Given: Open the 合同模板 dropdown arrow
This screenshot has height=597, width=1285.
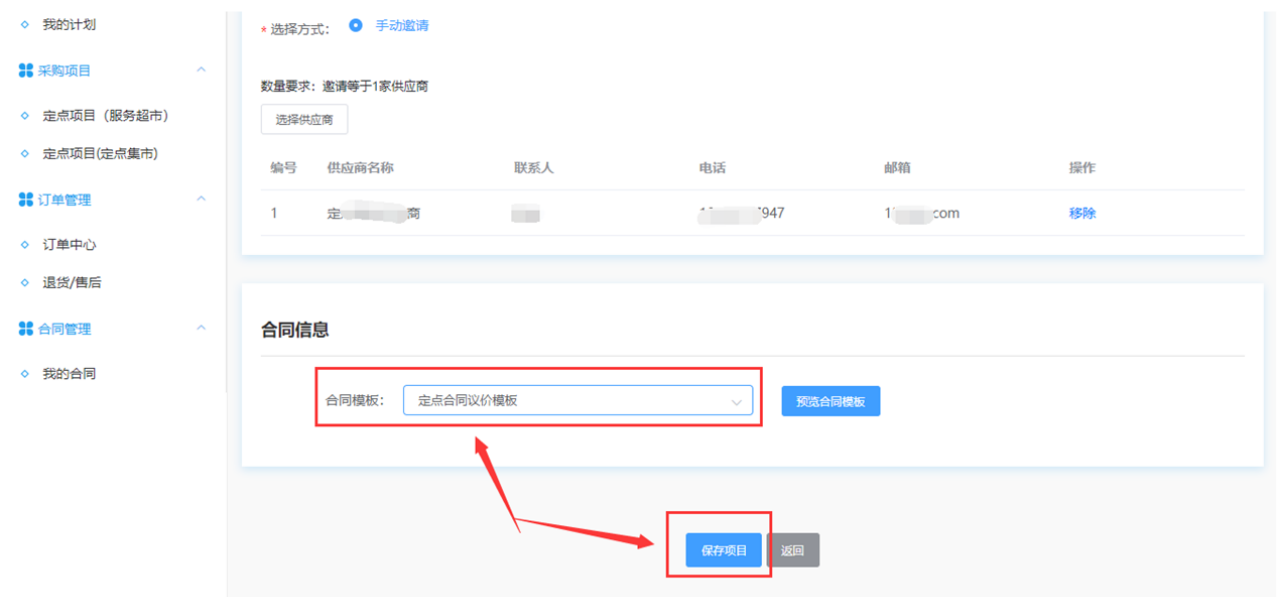Looking at the screenshot, I should click(x=737, y=402).
